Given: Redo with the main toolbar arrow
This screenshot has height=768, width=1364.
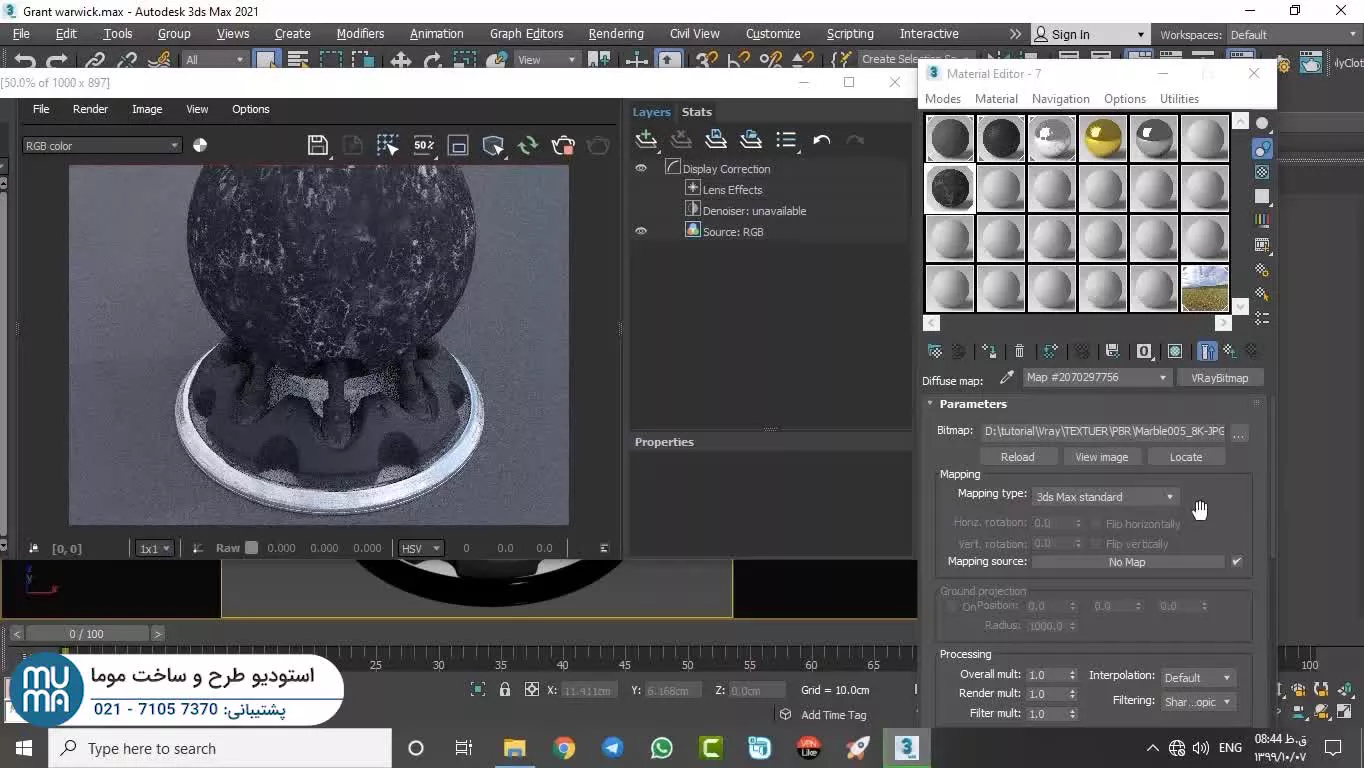Looking at the screenshot, I should 58,60.
